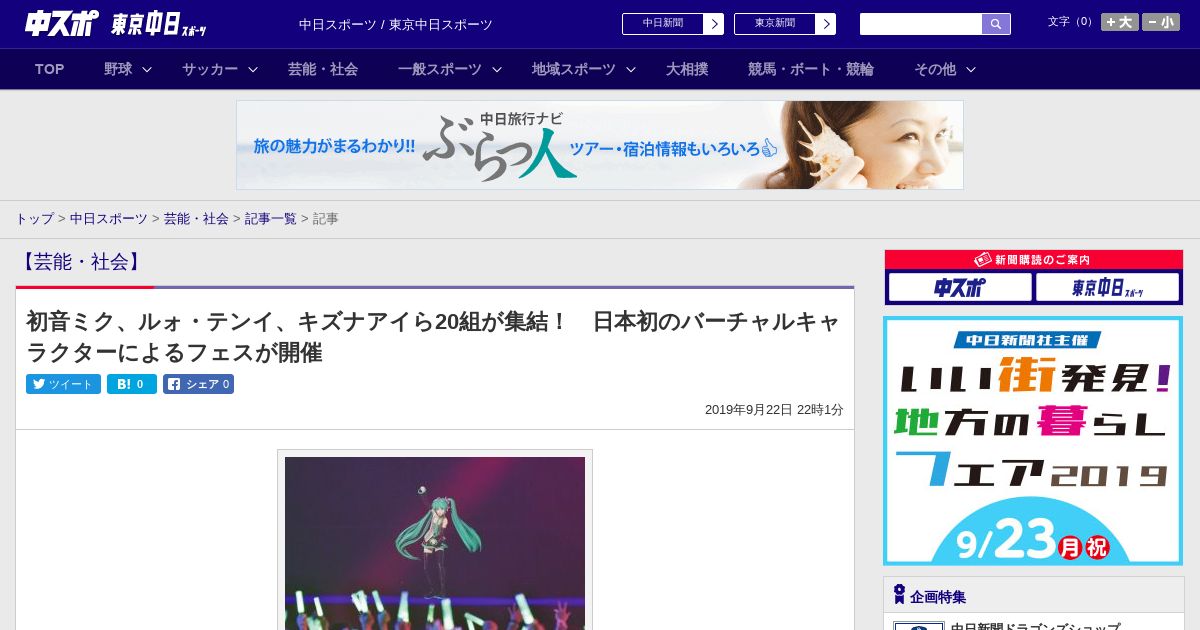Image resolution: width=1200 pixels, height=630 pixels.
Task: Select 競馬・ボート・競輪 in navigation bar
Action: tap(811, 69)
